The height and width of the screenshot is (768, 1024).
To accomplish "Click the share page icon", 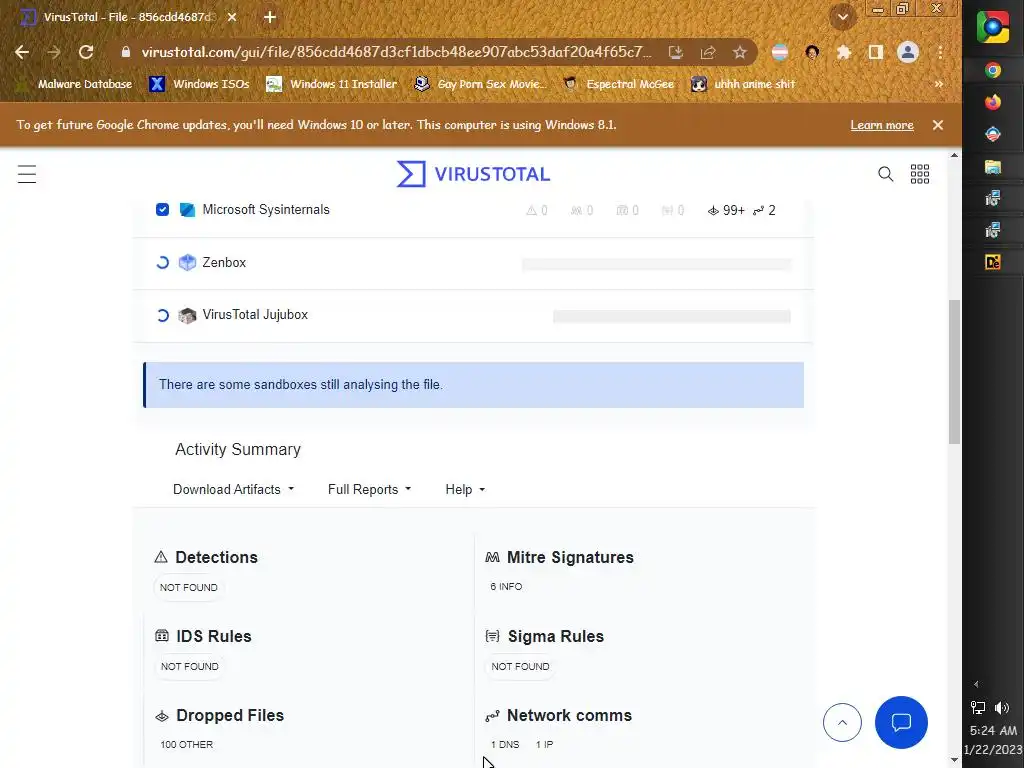I will point(708,52).
